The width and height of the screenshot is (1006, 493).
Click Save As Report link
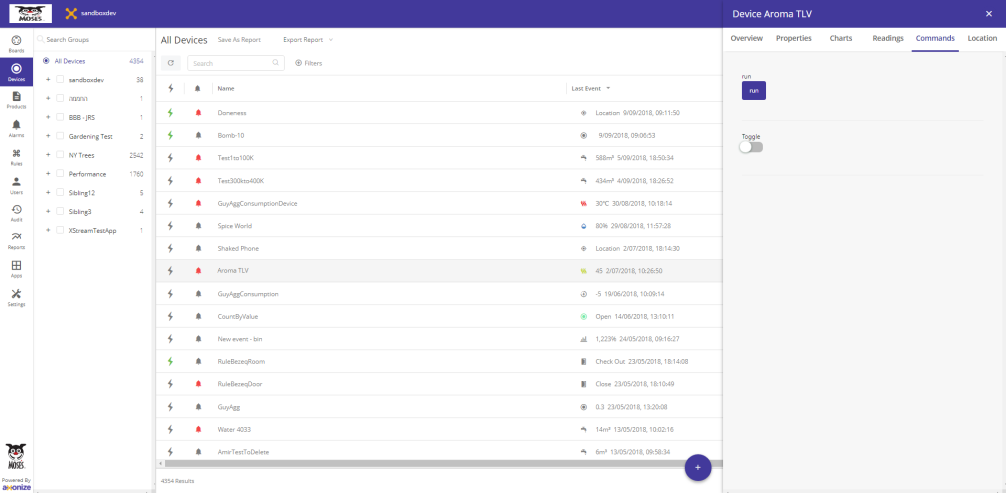click(239, 40)
